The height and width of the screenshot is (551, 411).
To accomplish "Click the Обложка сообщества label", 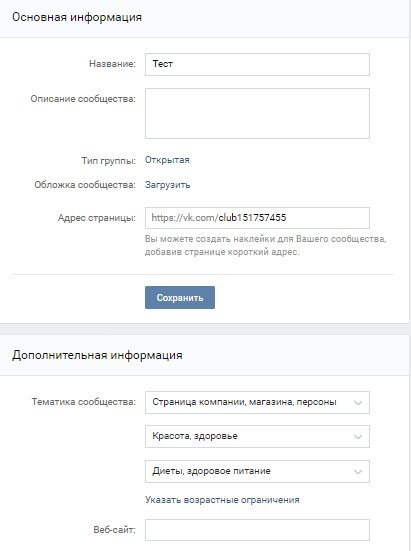I will 85,185.
